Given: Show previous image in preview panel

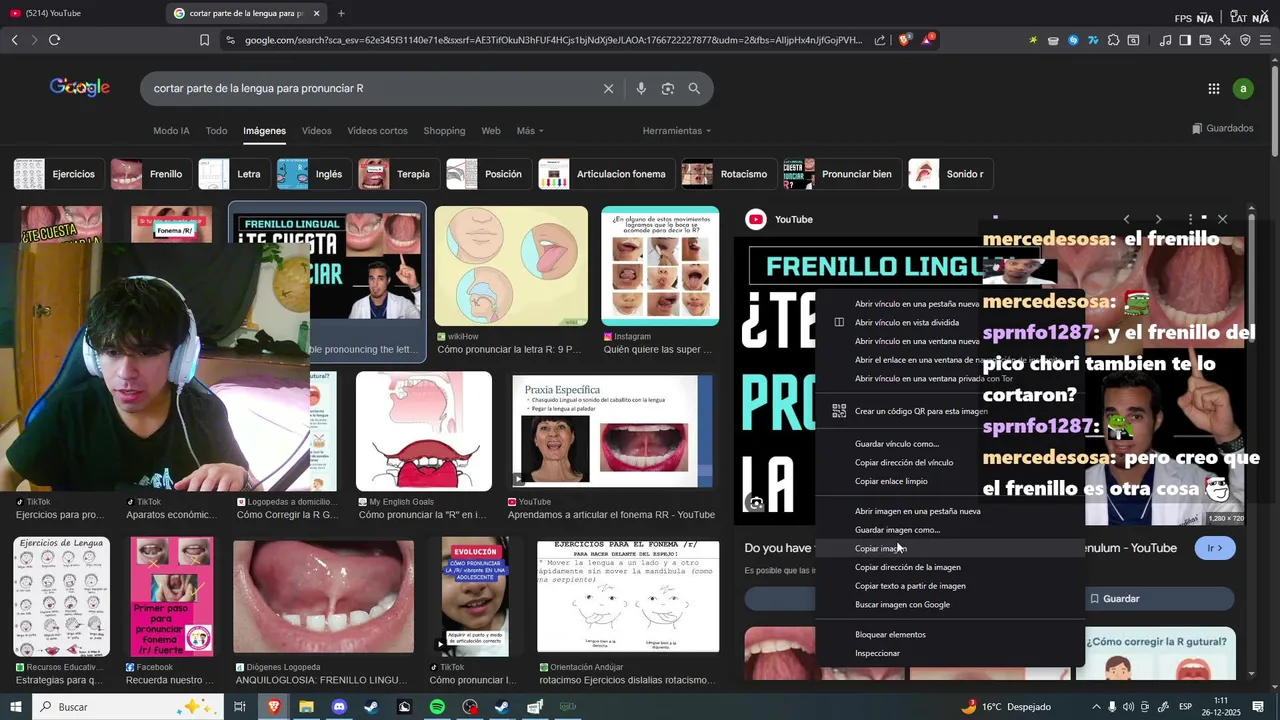Looking at the screenshot, I should pyautogui.click(x=1127, y=219).
